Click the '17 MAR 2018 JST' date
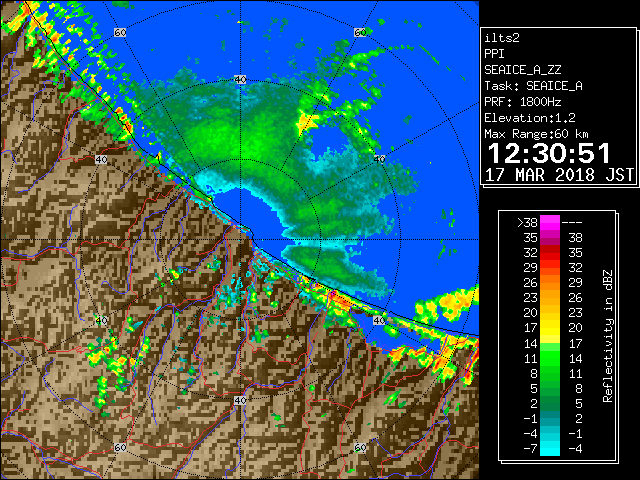Screen dimensions: 640x480 [559, 175]
